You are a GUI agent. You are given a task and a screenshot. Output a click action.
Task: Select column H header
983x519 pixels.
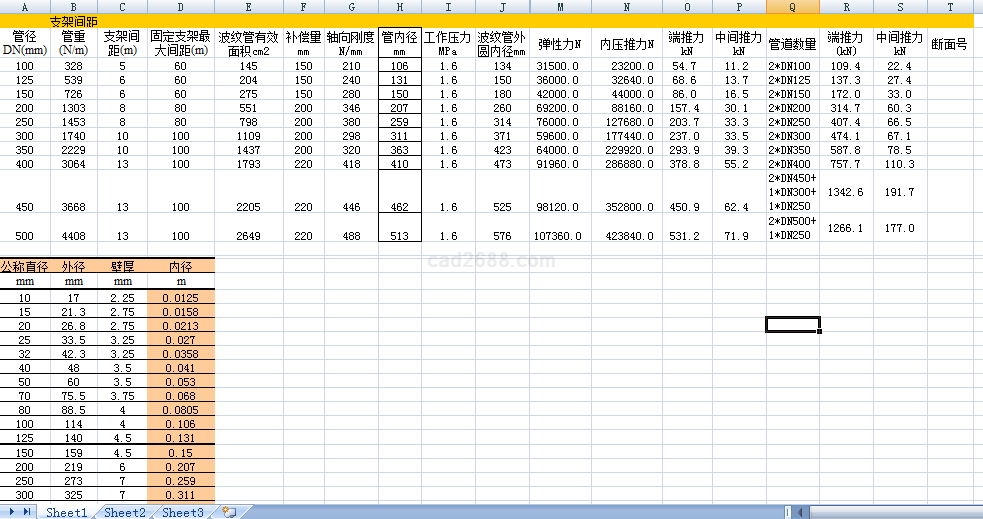[x=399, y=6]
